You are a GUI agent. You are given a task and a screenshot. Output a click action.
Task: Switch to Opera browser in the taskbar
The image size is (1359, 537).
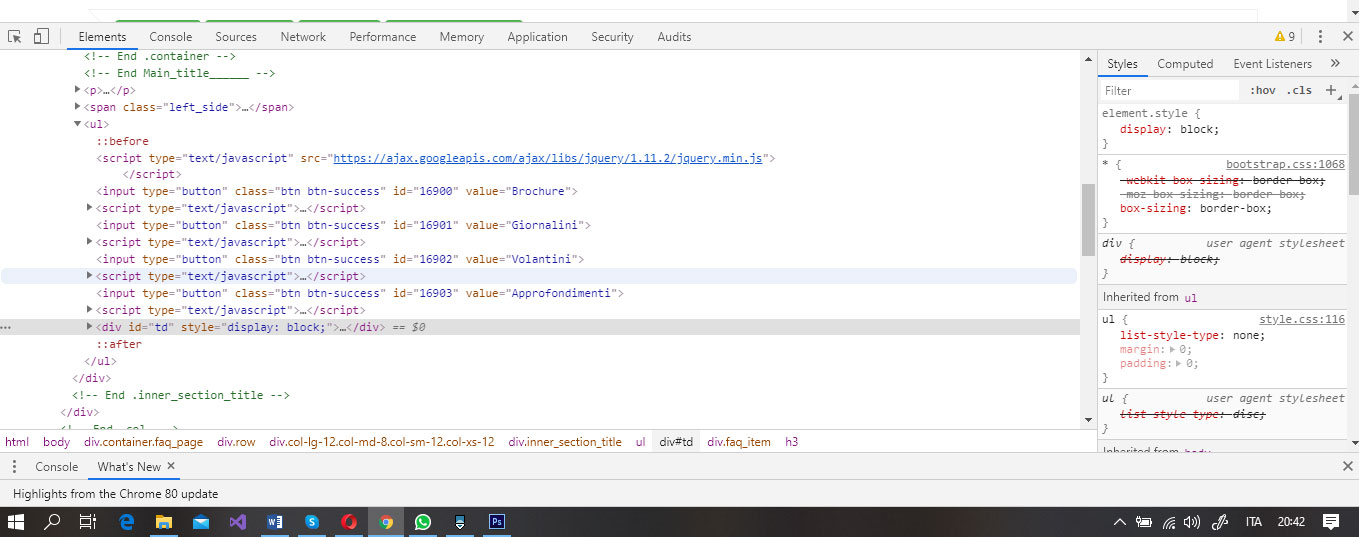[349, 521]
